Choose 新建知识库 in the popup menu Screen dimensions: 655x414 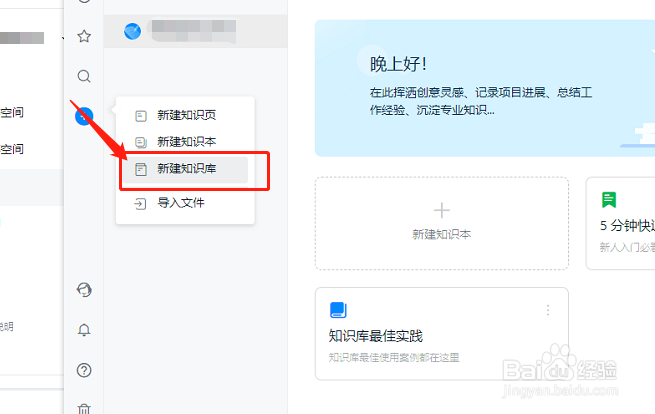point(186,170)
